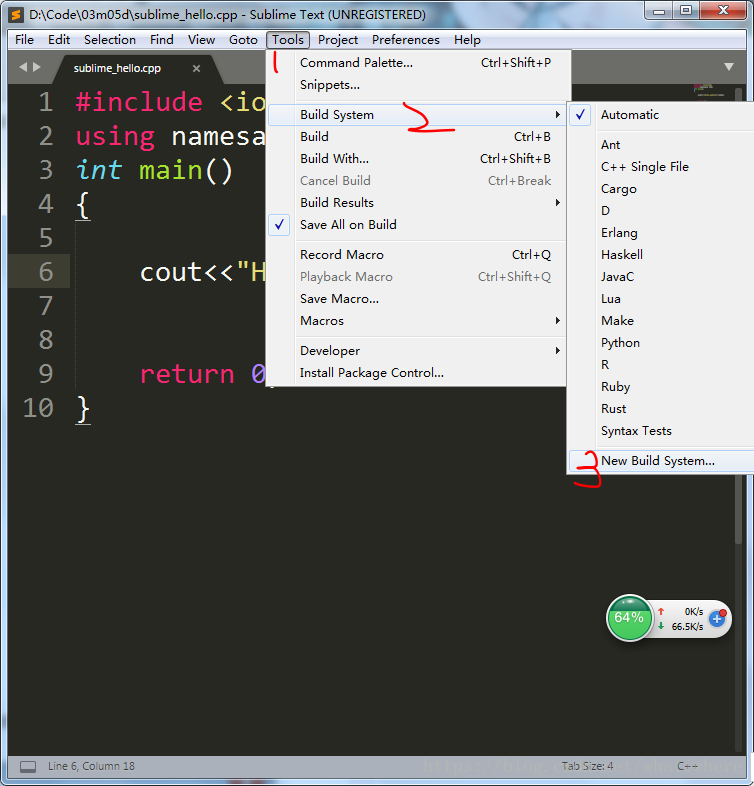
Task: Click 'main()' on line 3
Action: pos(186,170)
